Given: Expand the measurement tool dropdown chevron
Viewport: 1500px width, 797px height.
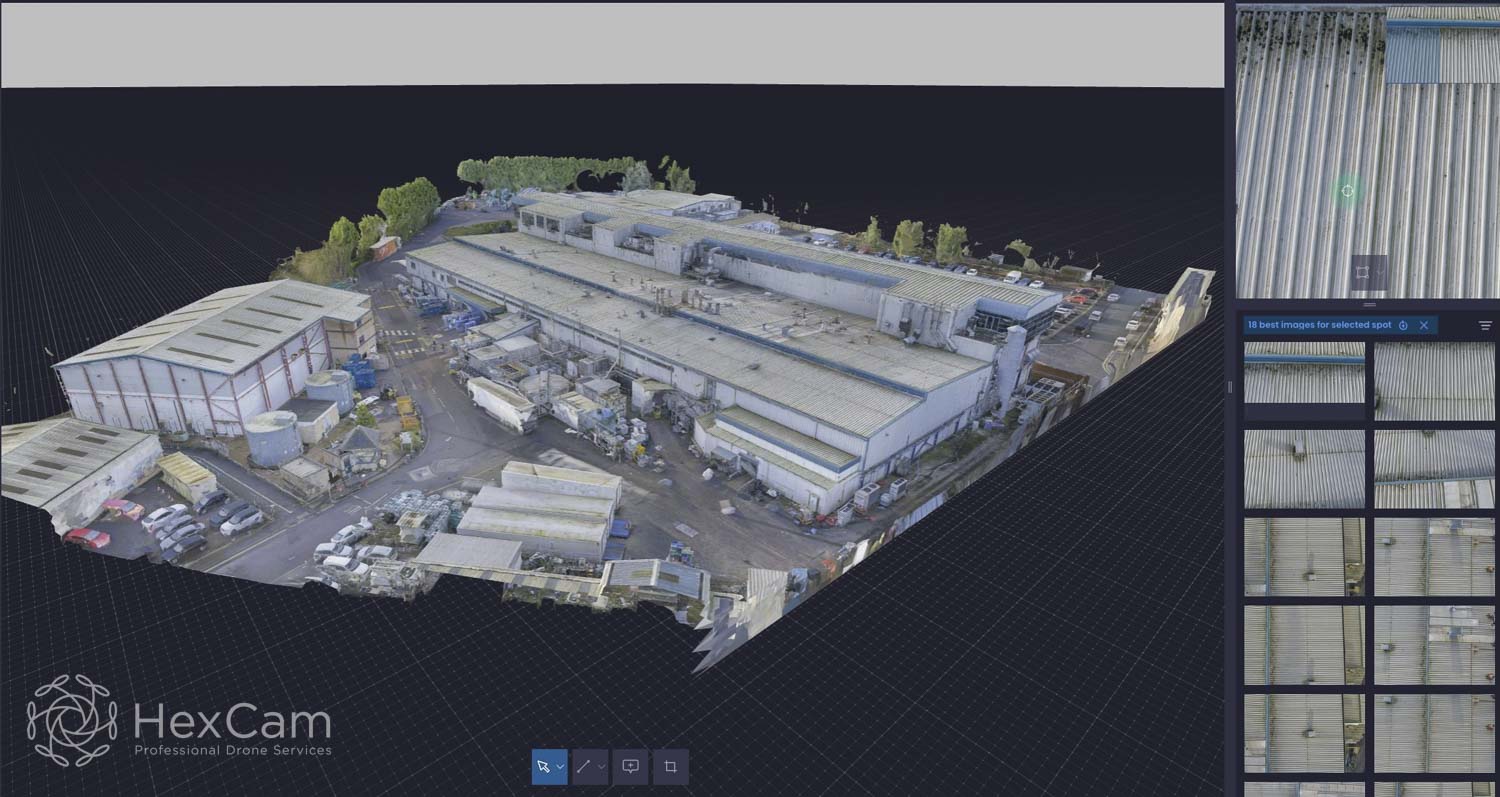Looking at the screenshot, I should (x=601, y=767).
